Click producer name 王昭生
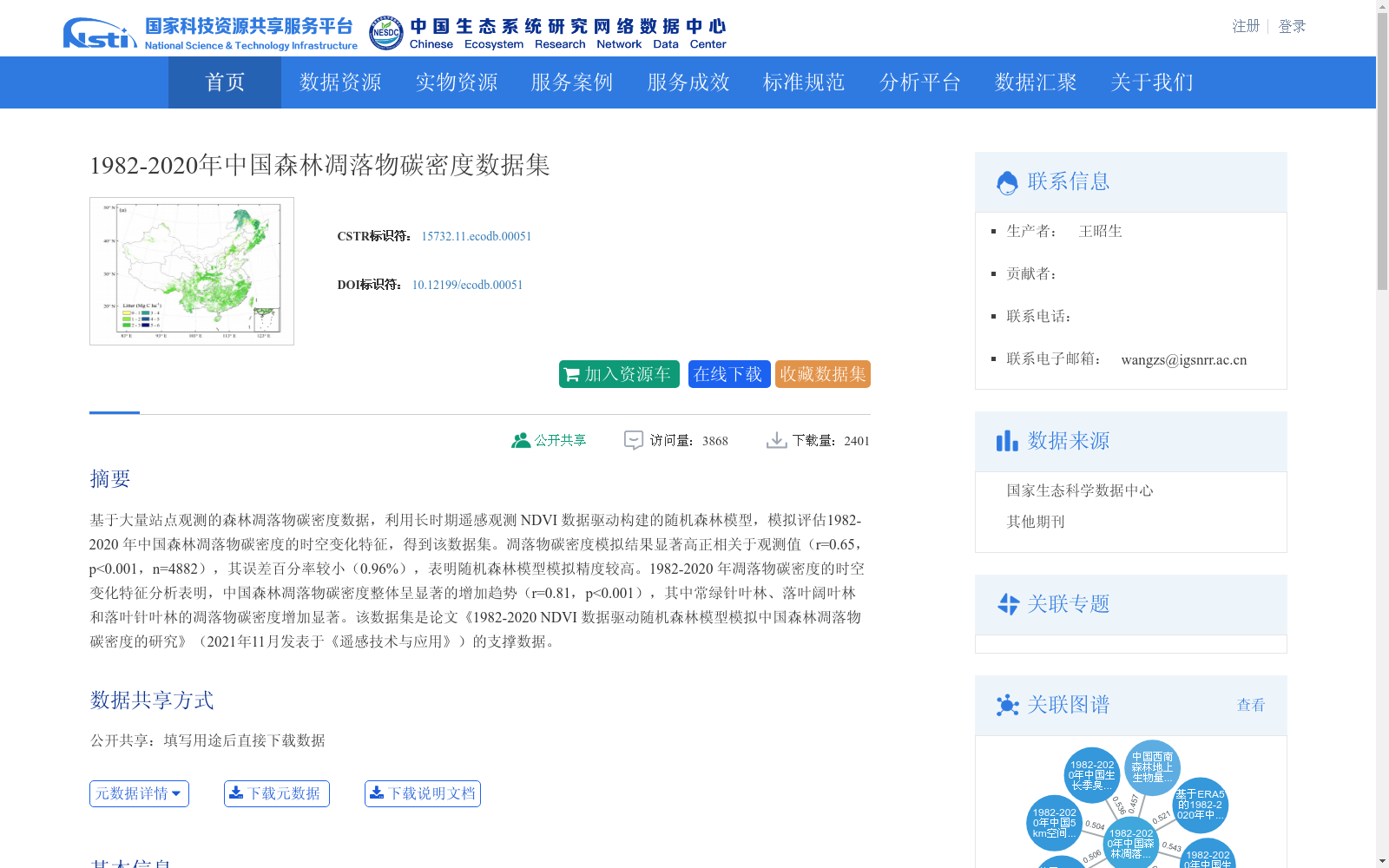1389x868 pixels. pyautogui.click(x=1101, y=231)
